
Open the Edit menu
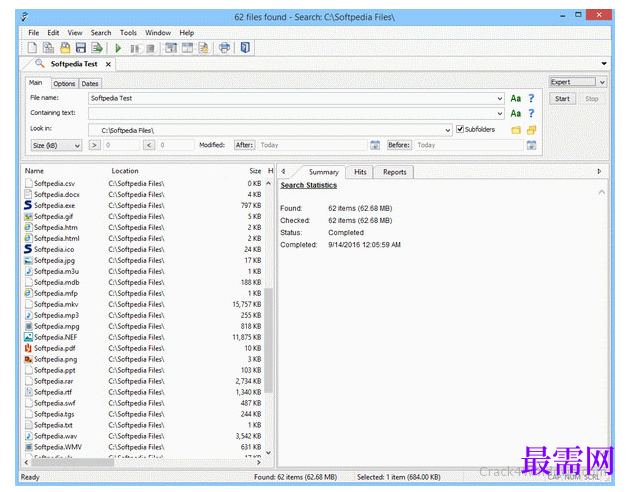(x=53, y=33)
